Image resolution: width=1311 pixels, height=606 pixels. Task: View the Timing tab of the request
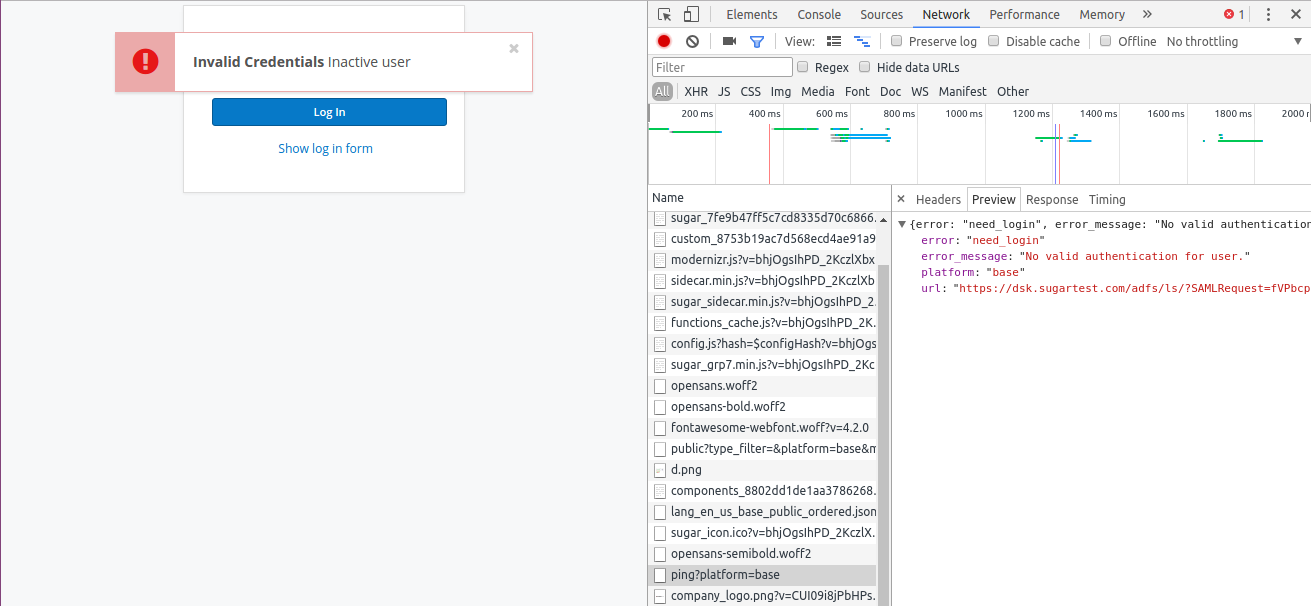point(1107,199)
